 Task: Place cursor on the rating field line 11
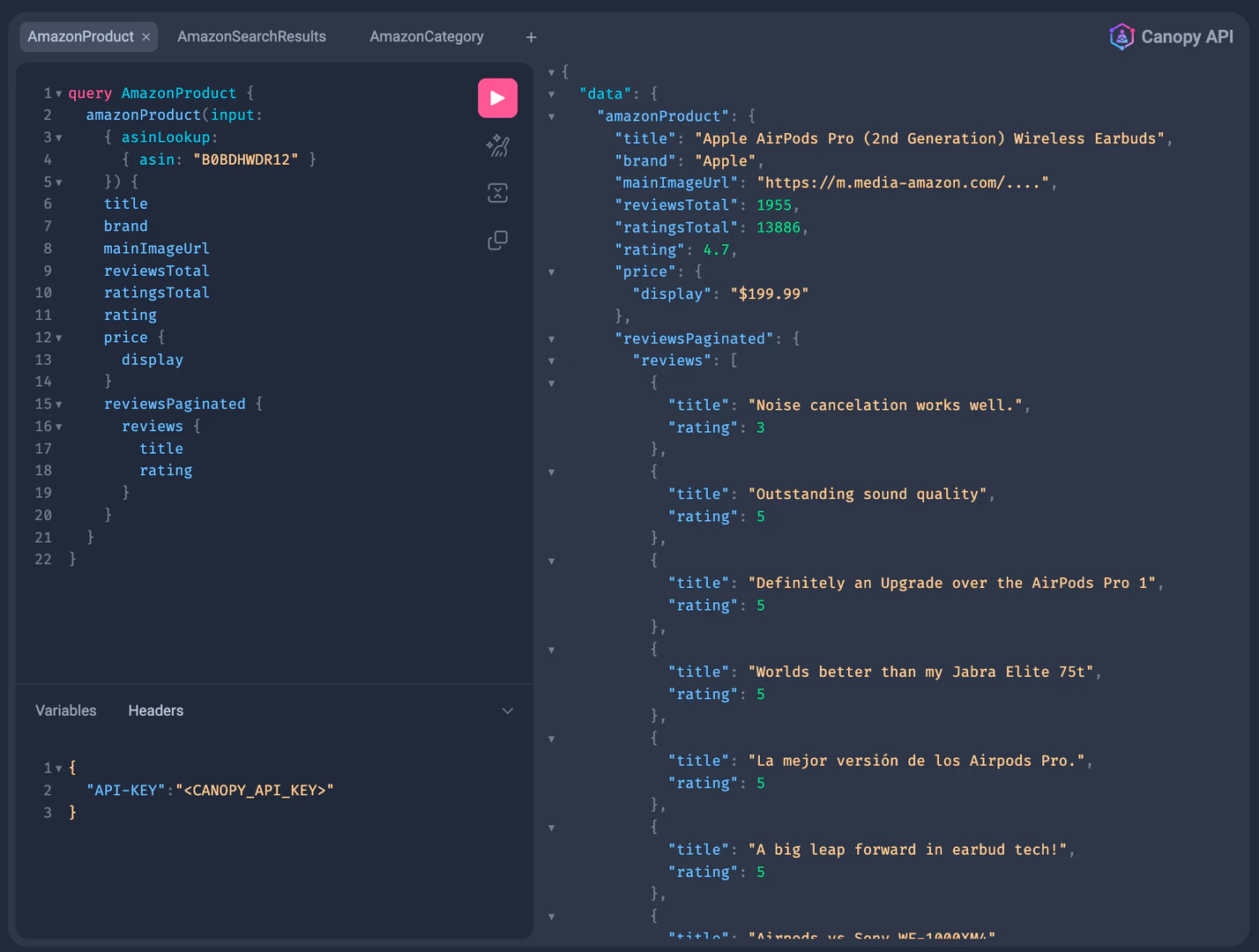pyautogui.click(x=130, y=315)
